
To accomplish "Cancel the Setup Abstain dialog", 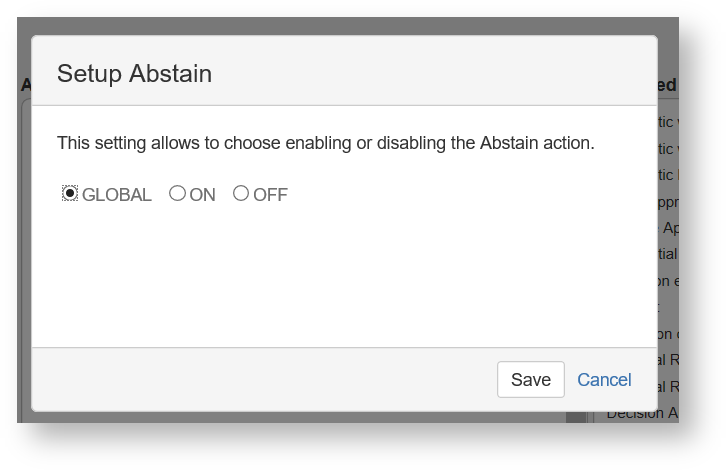I will [604, 380].
